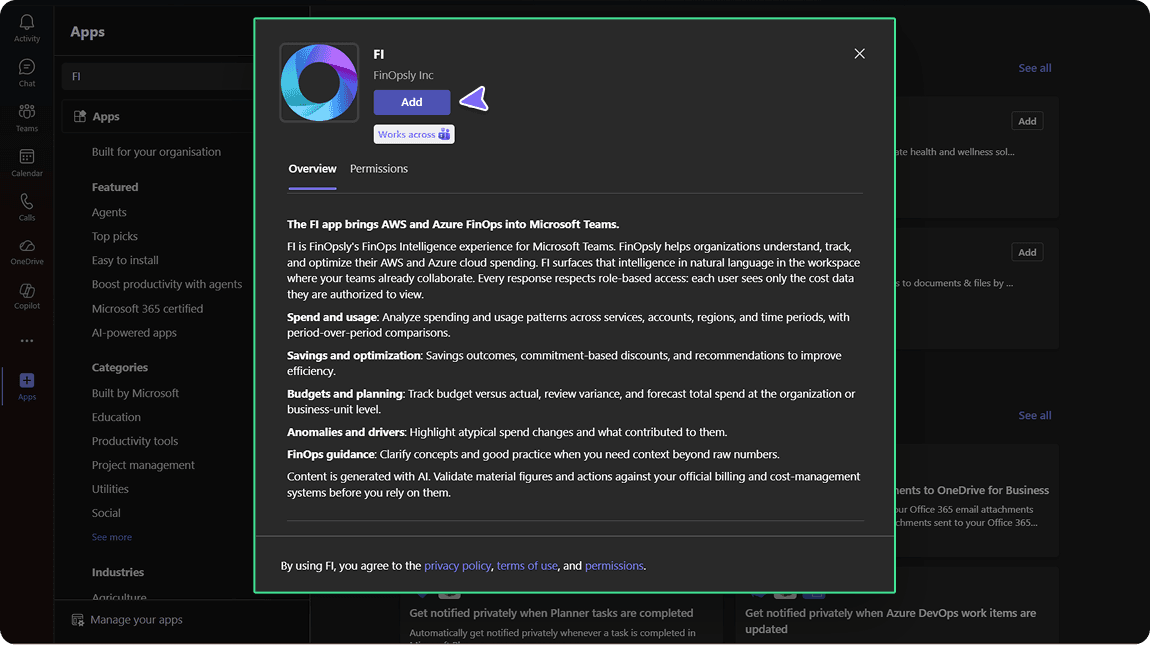Image resolution: width=1150 pixels, height=645 pixels.
Task: Select Boost productivity with agents
Action: (166, 284)
